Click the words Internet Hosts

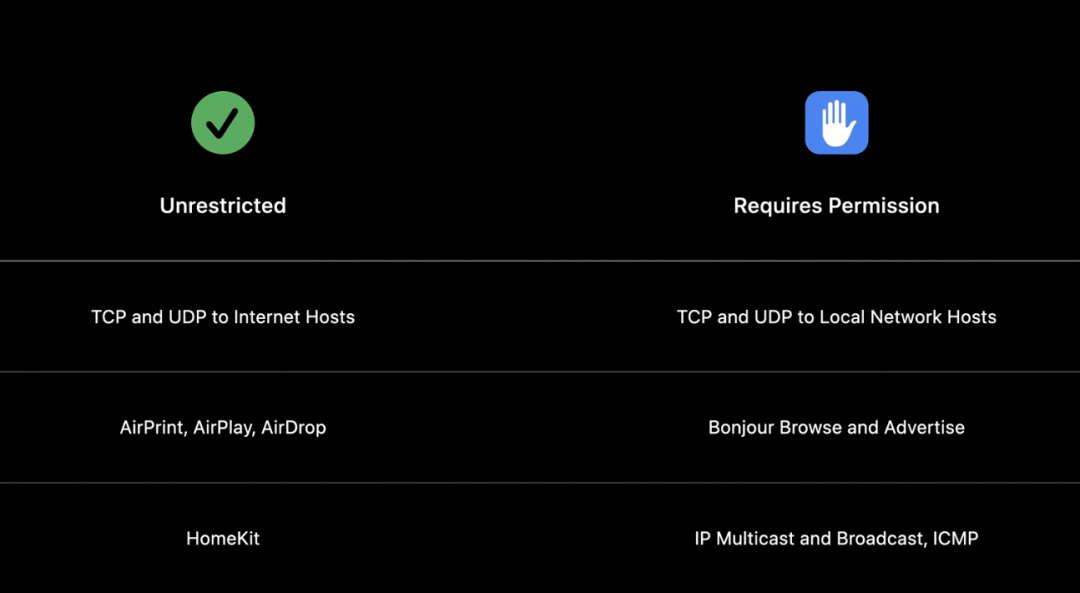click(294, 317)
